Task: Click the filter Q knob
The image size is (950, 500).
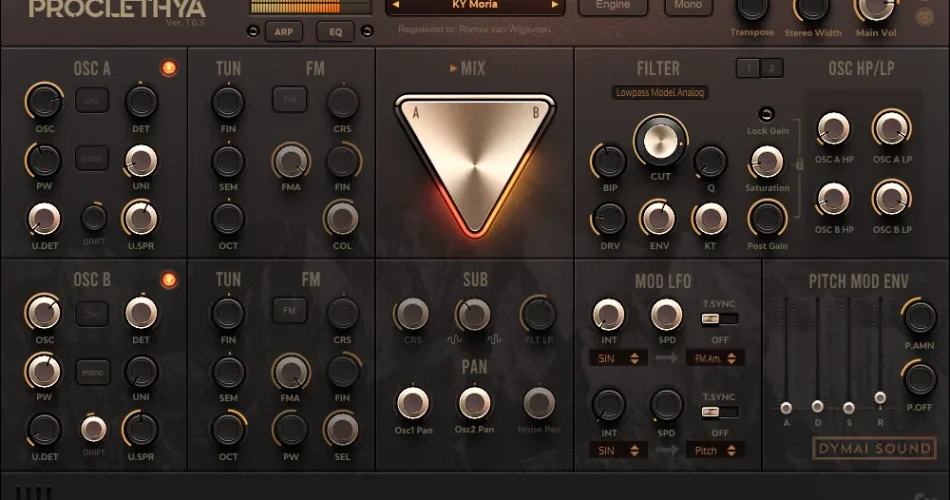Action: click(710, 161)
